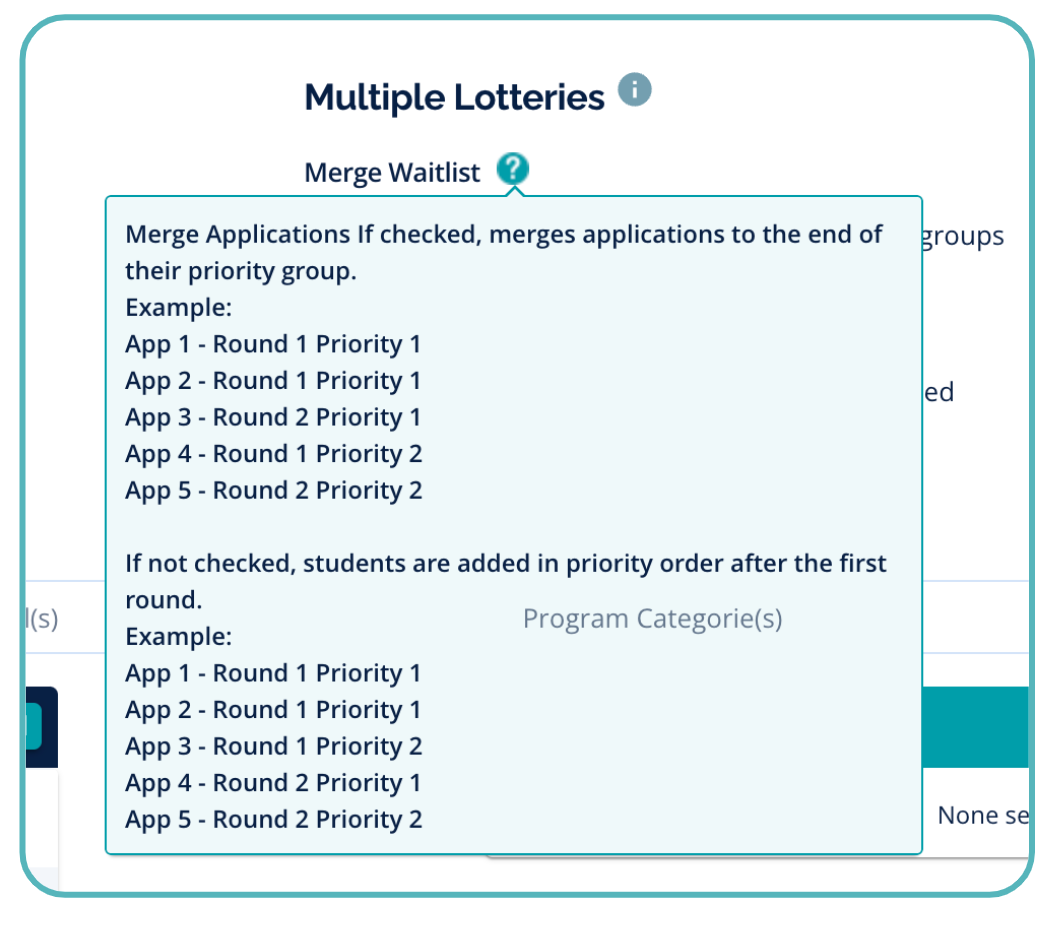The height and width of the screenshot is (934, 1062).
Task: Click "App 3 - Round 1 Priority 2" line
Action: coord(273,746)
